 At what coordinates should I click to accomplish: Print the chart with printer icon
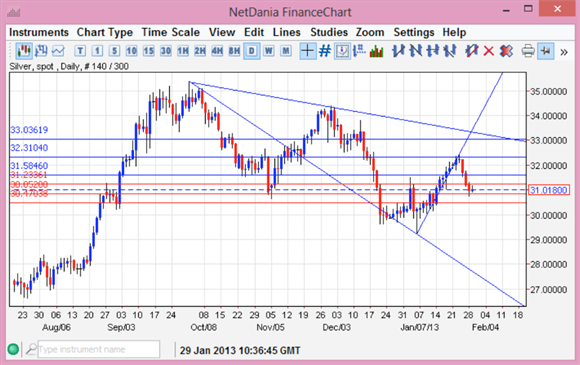528,51
